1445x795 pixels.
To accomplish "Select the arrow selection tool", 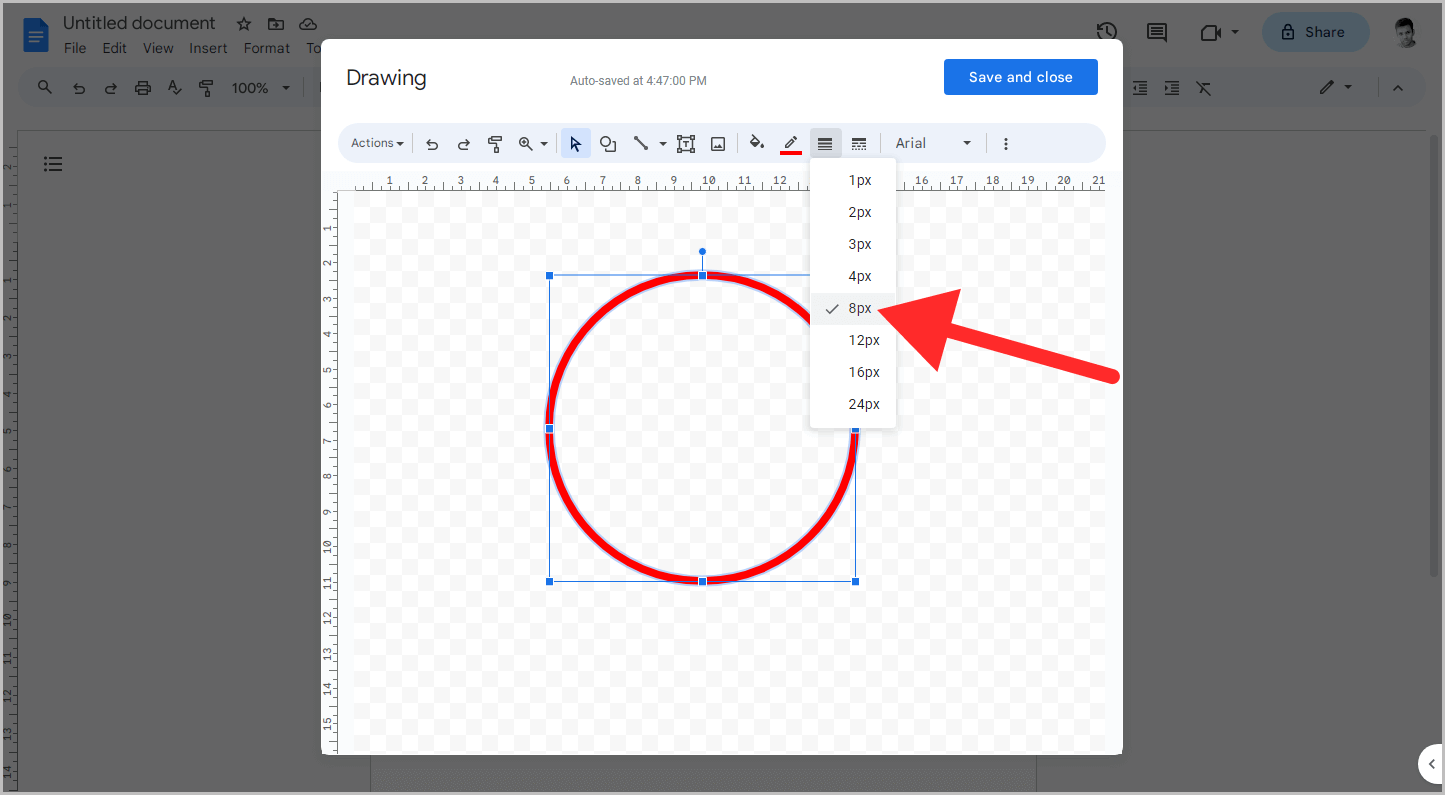I will pos(575,143).
